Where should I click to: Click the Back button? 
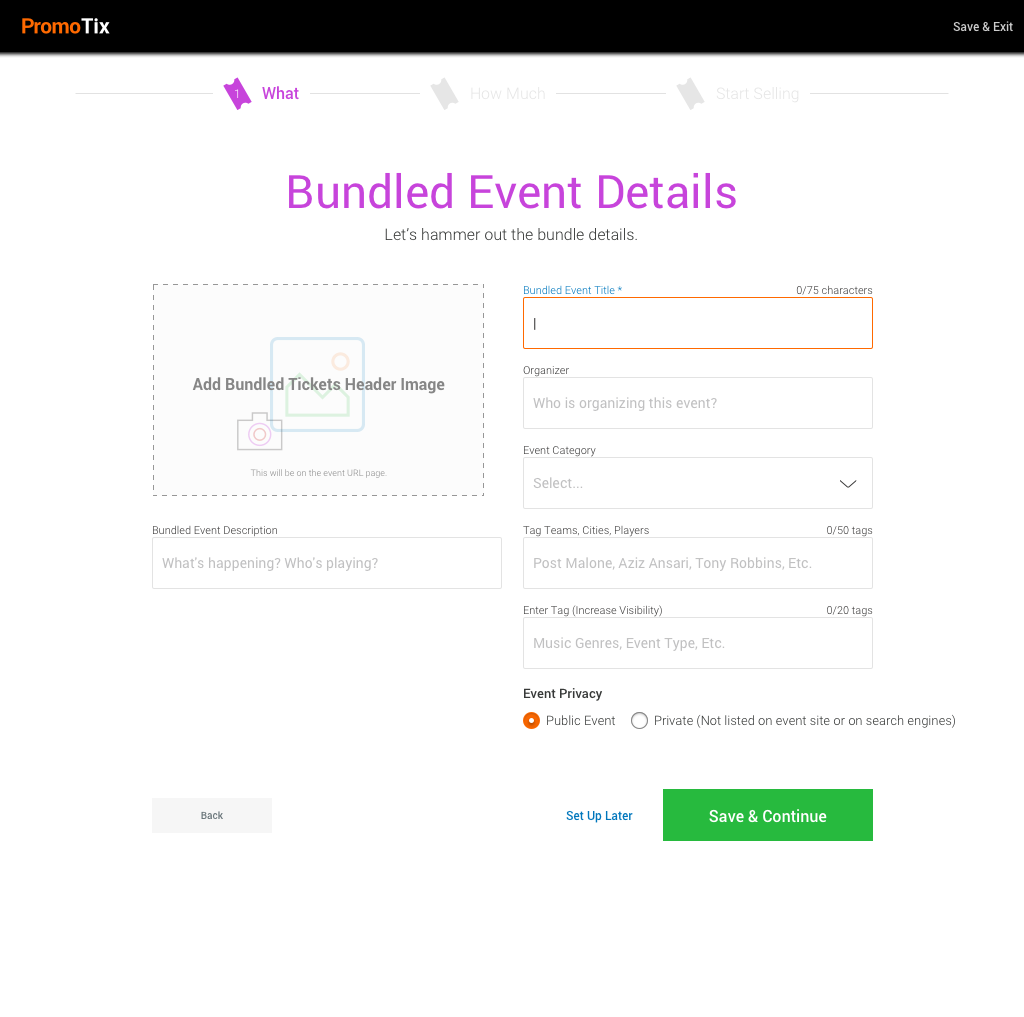(212, 815)
